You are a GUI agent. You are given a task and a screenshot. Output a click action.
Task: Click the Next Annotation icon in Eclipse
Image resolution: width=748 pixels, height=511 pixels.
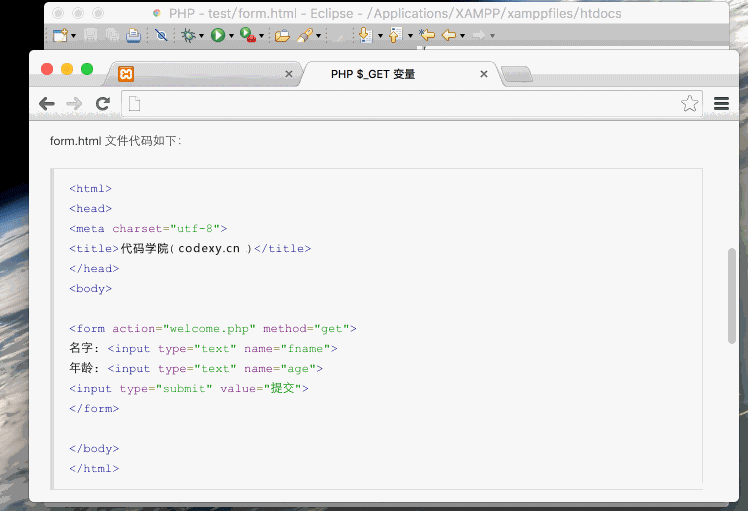tap(365, 35)
